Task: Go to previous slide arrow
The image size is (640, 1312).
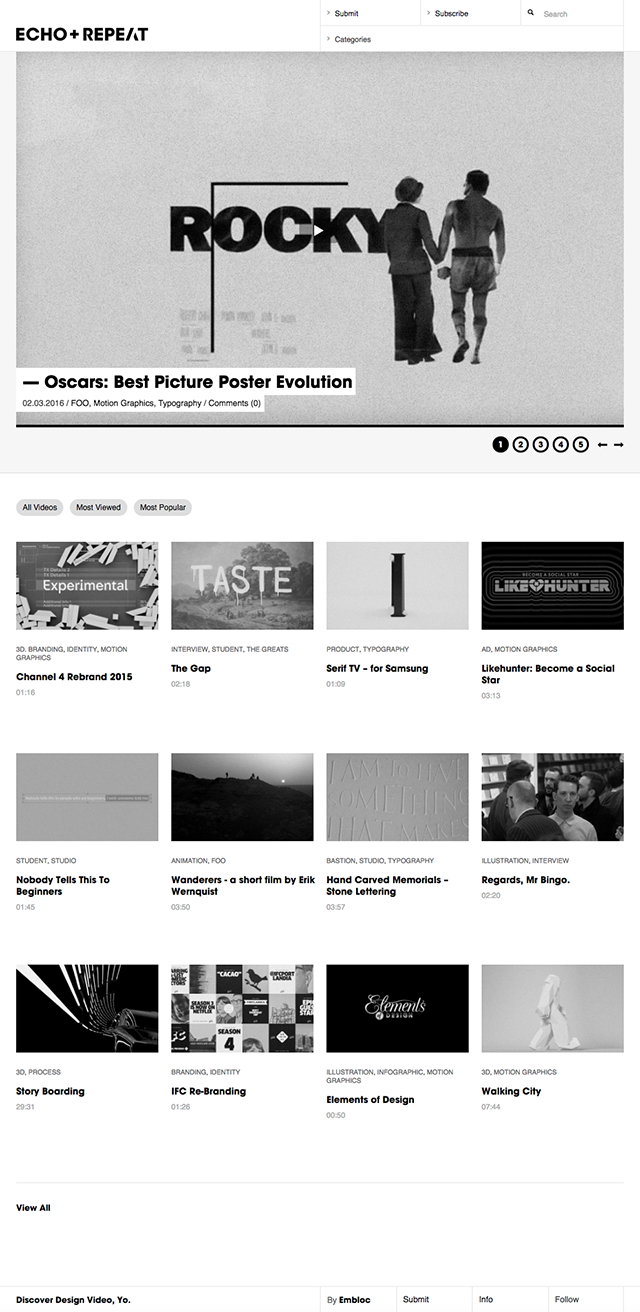Action: click(602, 444)
